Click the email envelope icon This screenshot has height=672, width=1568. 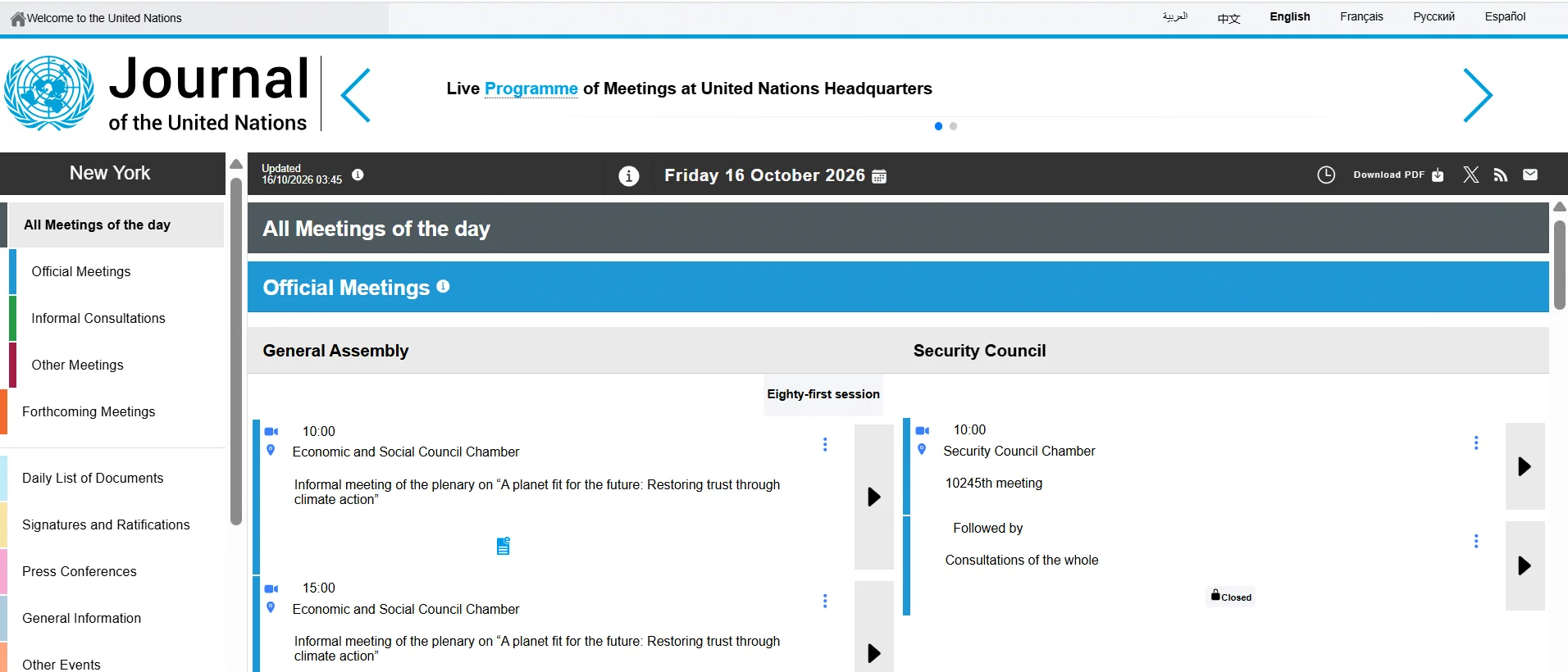[x=1530, y=175]
